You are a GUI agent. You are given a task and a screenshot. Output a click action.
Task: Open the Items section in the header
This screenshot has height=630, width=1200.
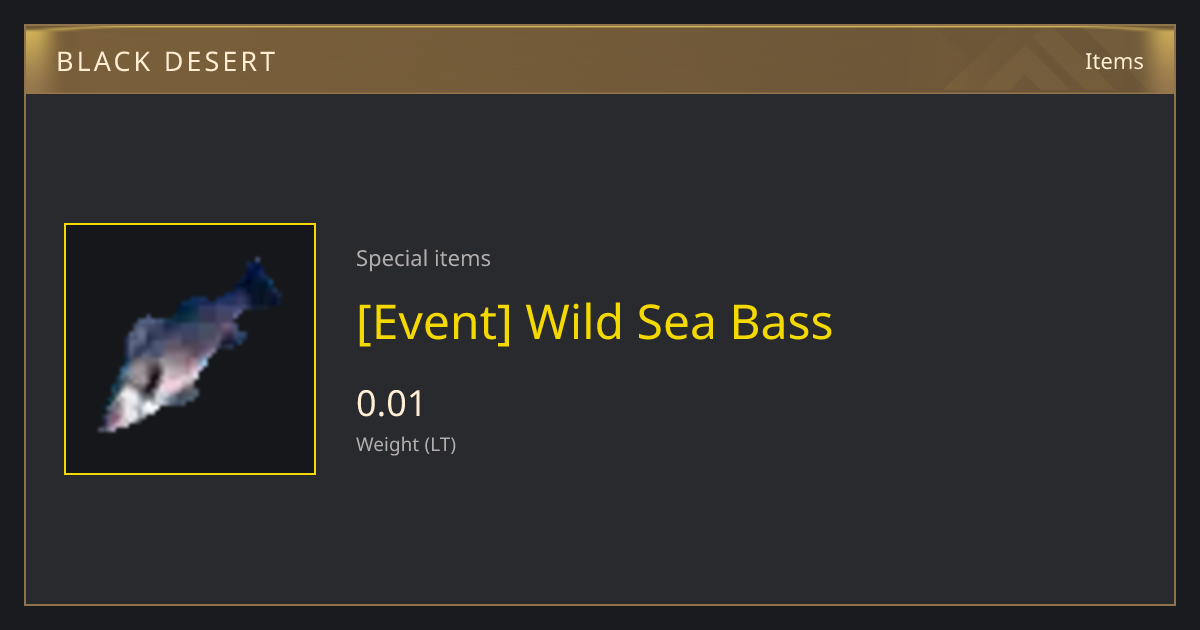pos(1114,61)
